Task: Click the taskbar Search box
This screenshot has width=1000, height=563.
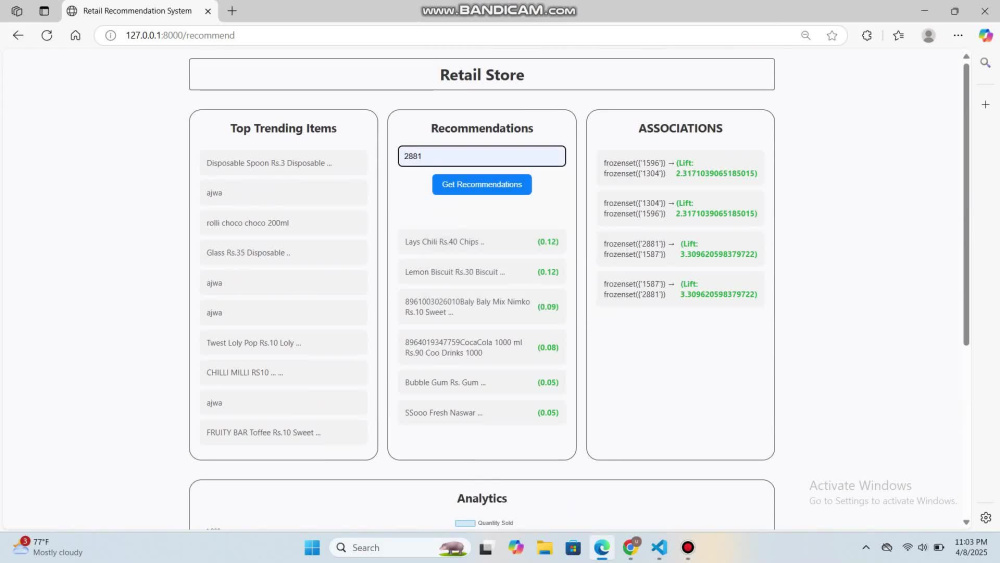Action: pos(400,548)
